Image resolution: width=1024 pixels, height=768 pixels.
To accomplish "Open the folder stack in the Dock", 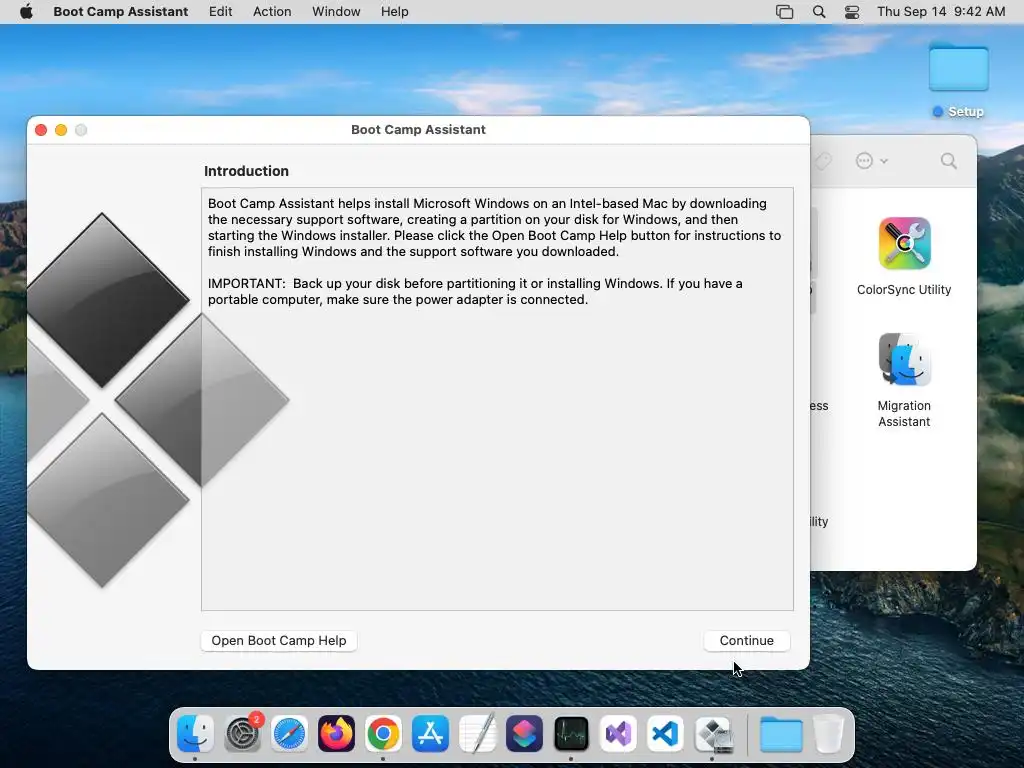I will point(781,733).
